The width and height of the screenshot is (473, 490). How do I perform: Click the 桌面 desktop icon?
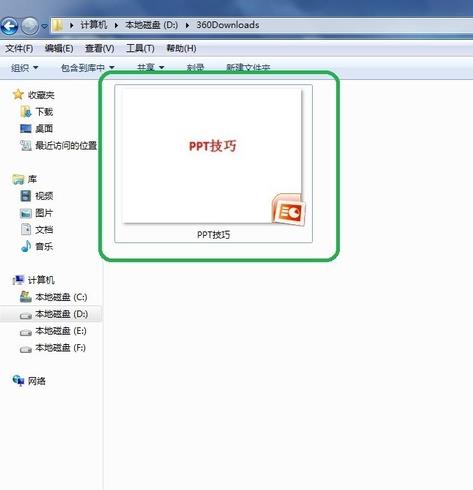(26, 129)
